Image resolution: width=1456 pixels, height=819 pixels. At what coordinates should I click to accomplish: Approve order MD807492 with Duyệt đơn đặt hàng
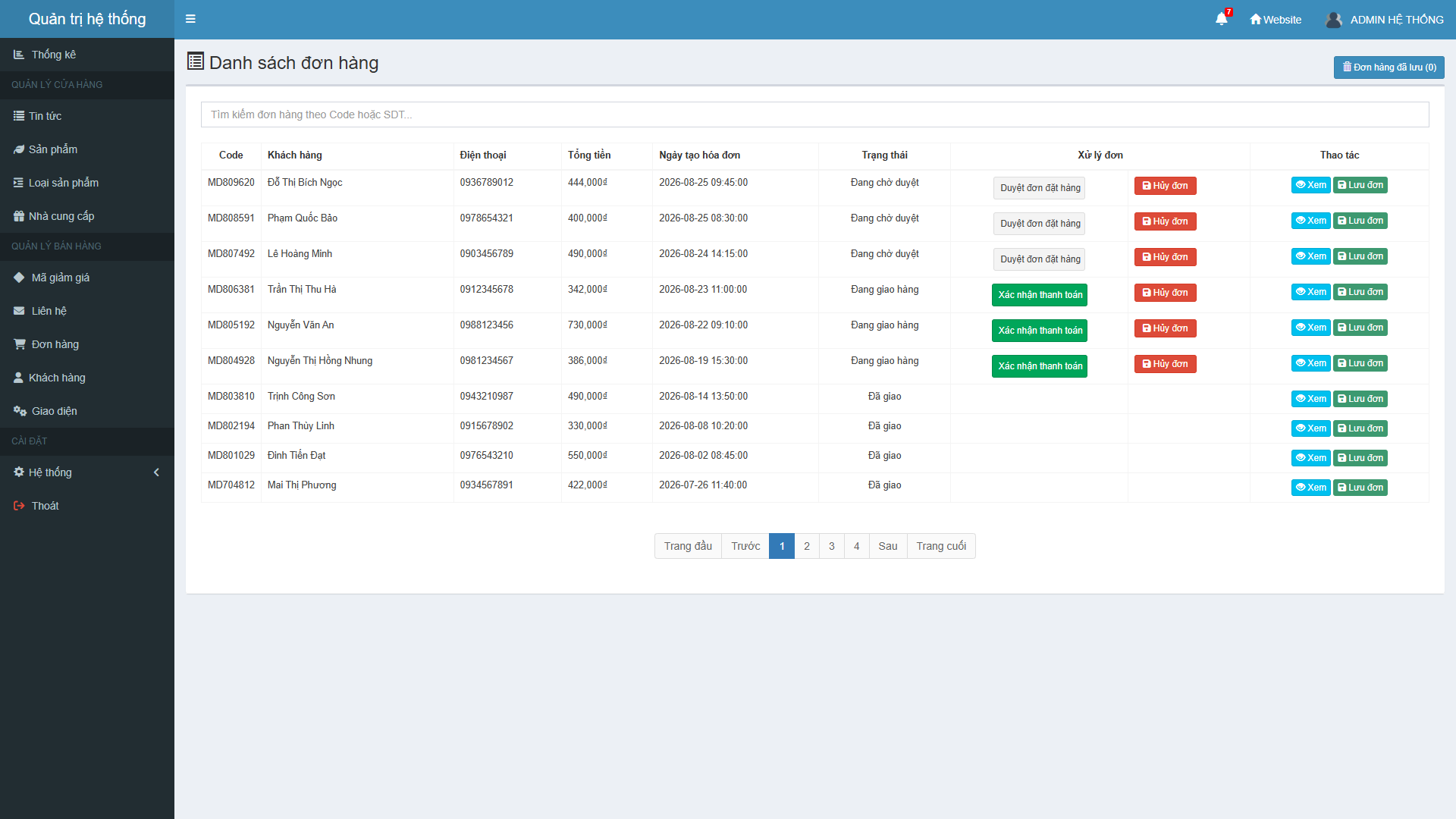point(1039,259)
